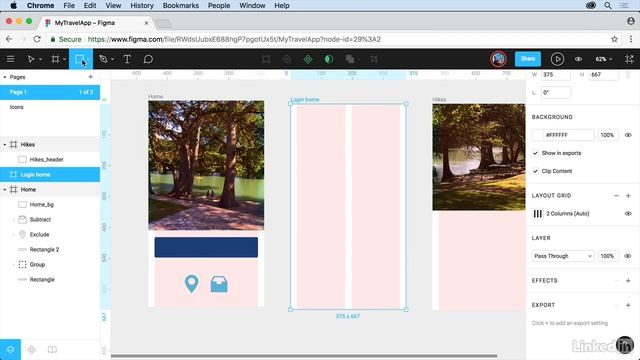Image resolution: width=640 pixels, height=360 pixels.
Task: Open the View menu
Action: point(113,6)
